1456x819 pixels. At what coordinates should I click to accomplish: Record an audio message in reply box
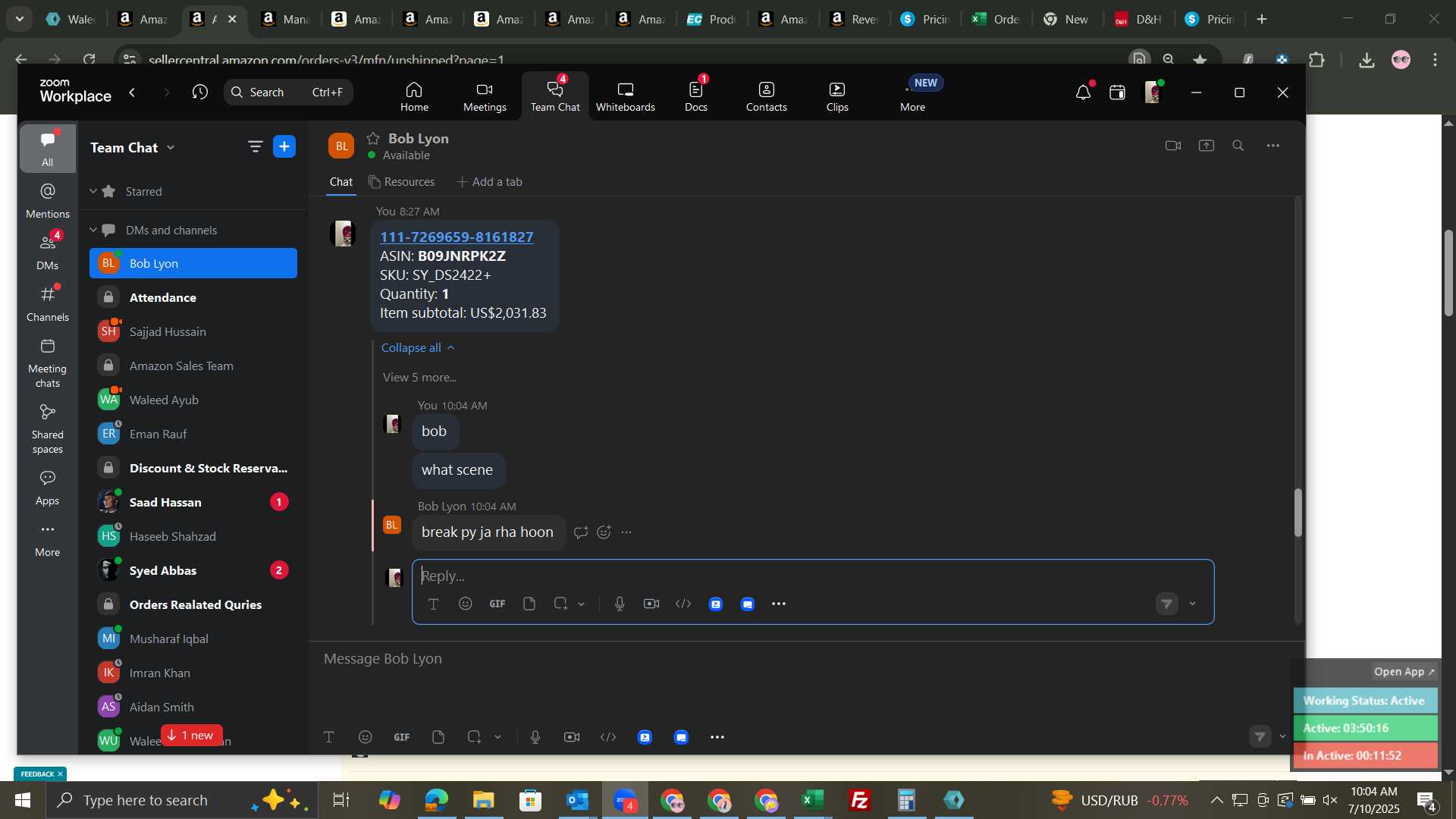[x=620, y=604]
